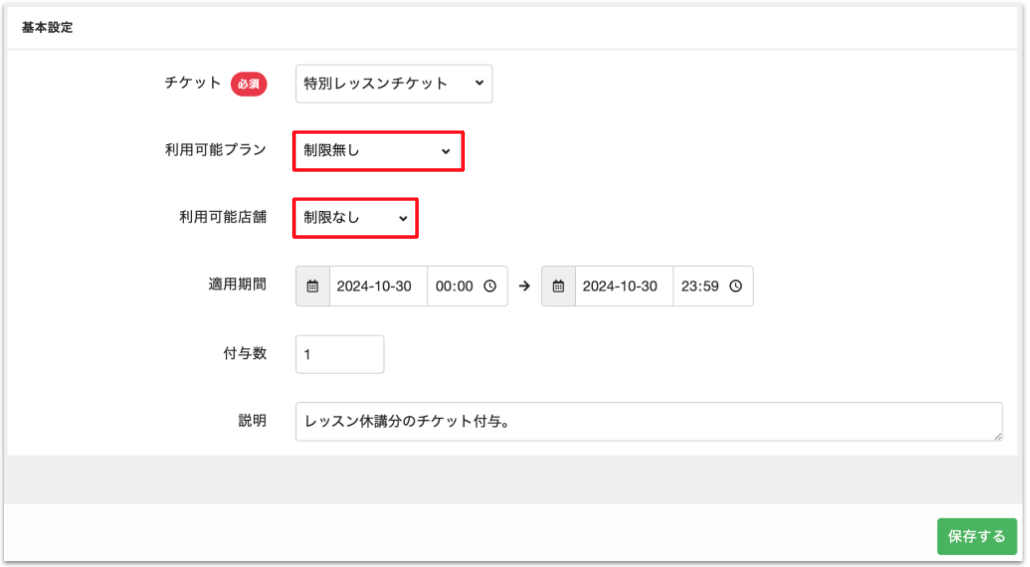The height and width of the screenshot is (567, 1030).
Task: Focus the 23:59 end time field
Action: (700, 286)
